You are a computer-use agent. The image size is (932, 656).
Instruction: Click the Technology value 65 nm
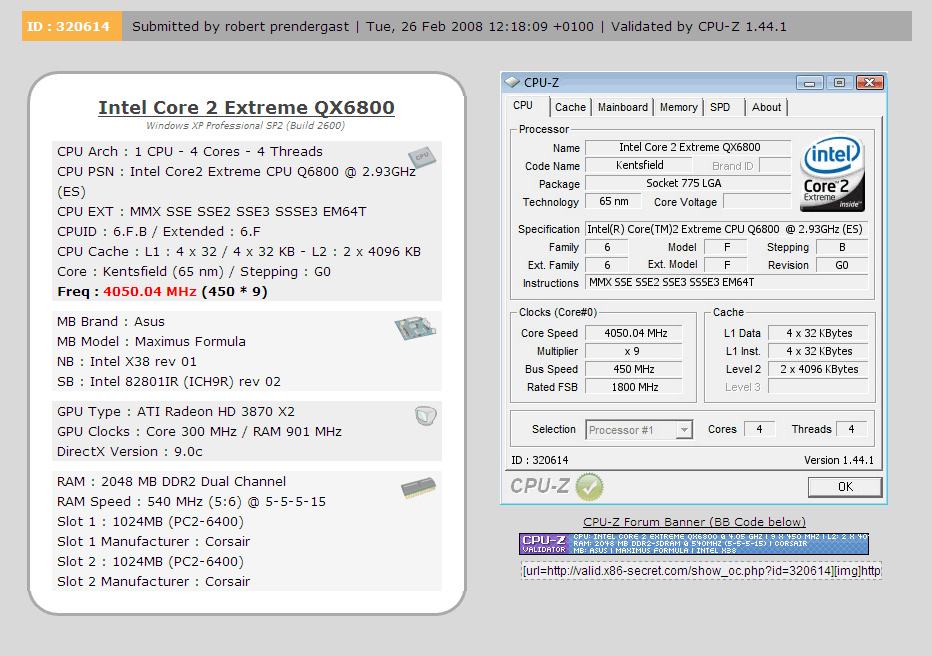[613, 201]
